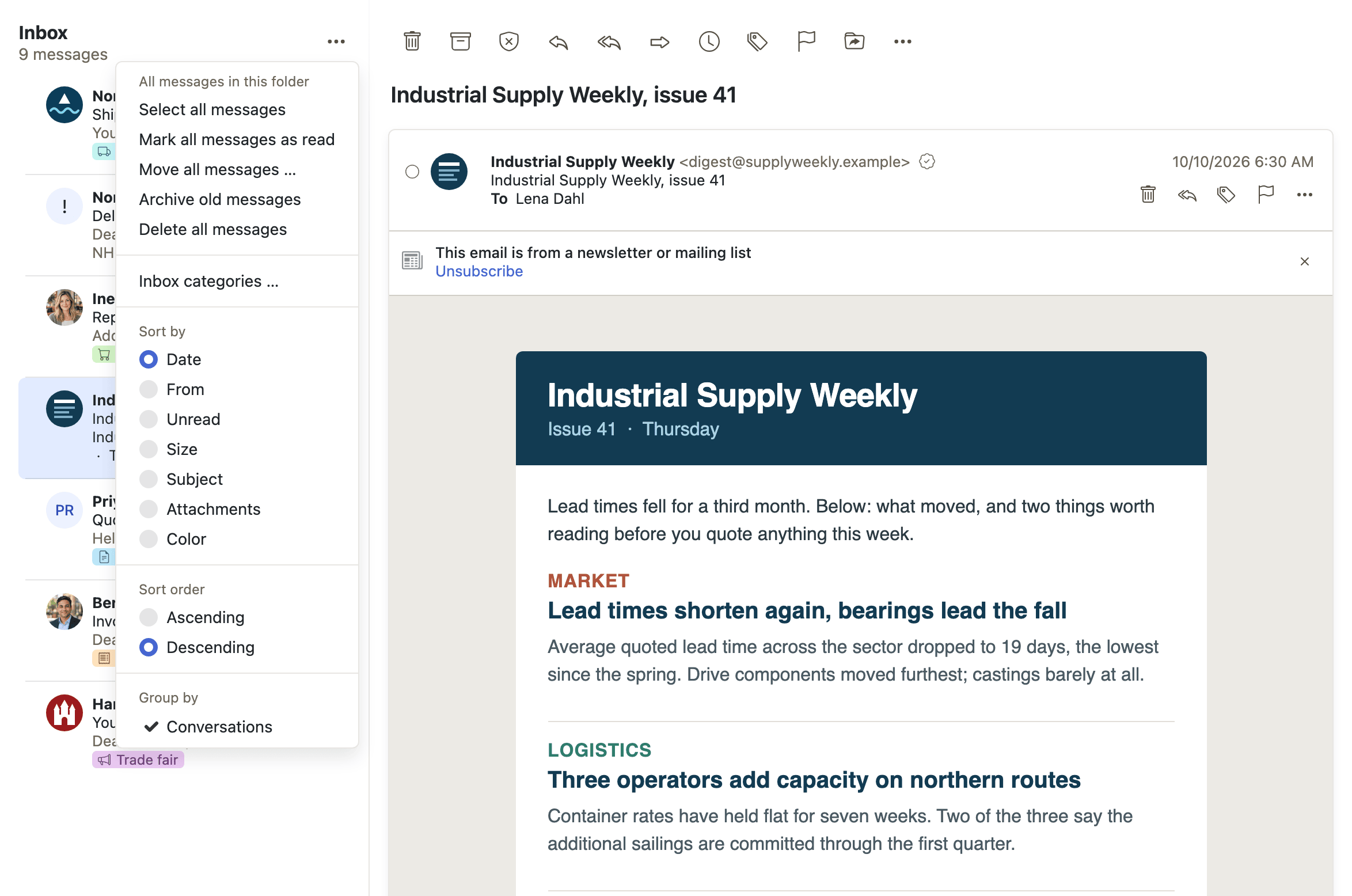Click headline Lead times shorten again
Viewport: 1352px width, 896px height.
coord(807,610)
